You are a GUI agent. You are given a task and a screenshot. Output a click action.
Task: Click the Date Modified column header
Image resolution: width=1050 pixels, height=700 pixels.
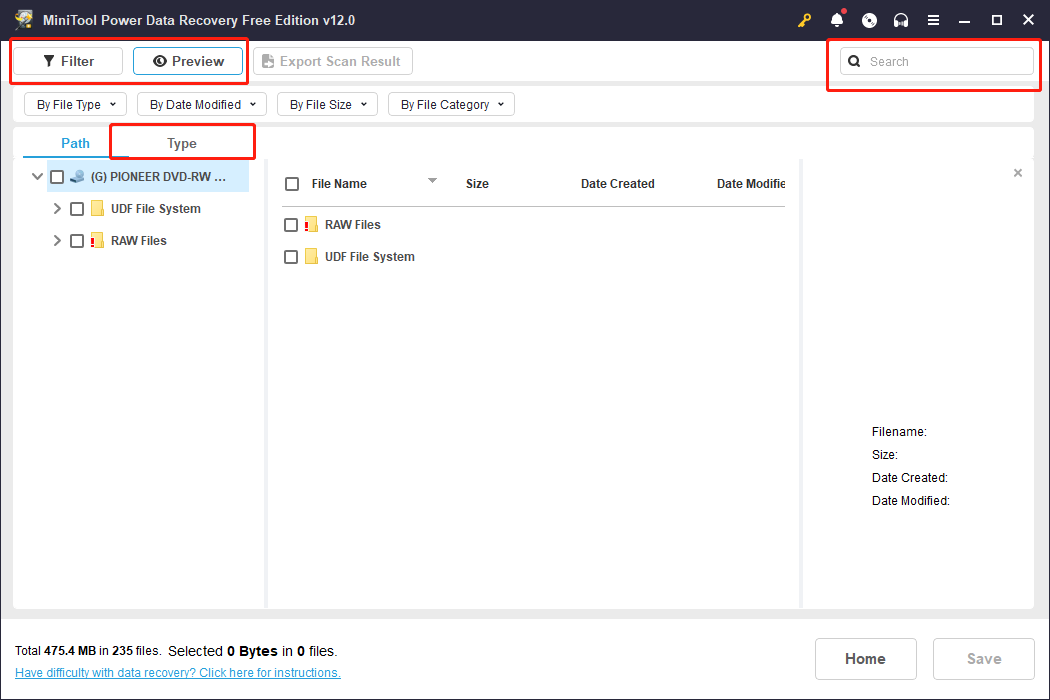pos(751,184)
